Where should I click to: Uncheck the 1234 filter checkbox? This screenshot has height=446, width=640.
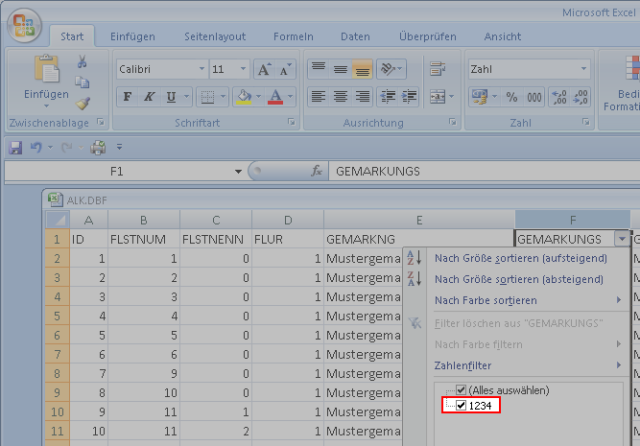461,405
